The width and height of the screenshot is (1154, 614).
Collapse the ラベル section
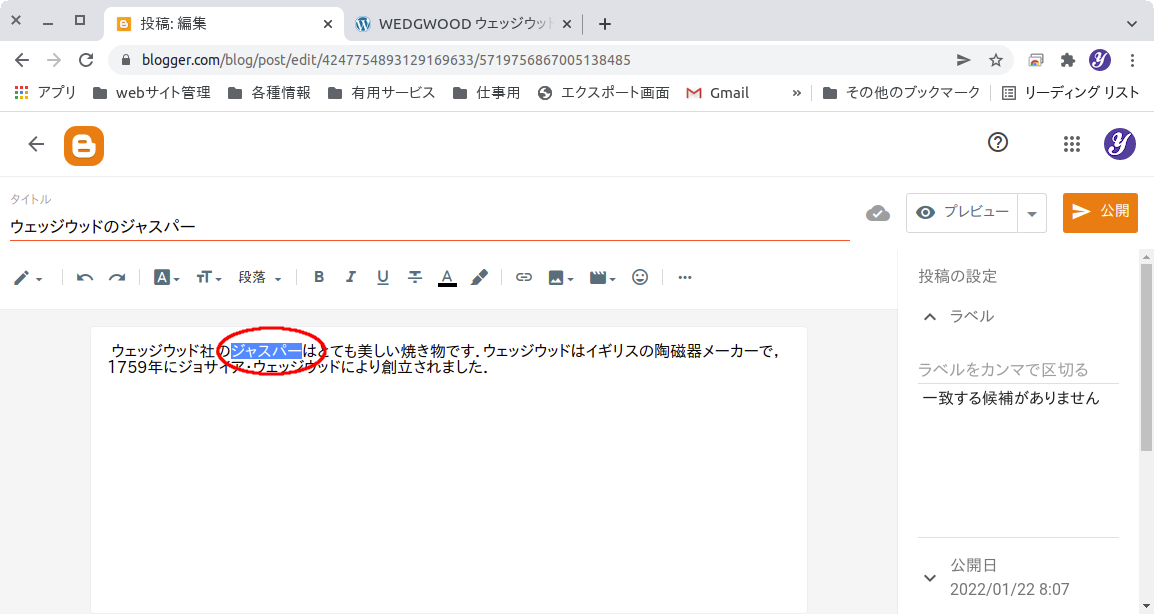(930, 317)
